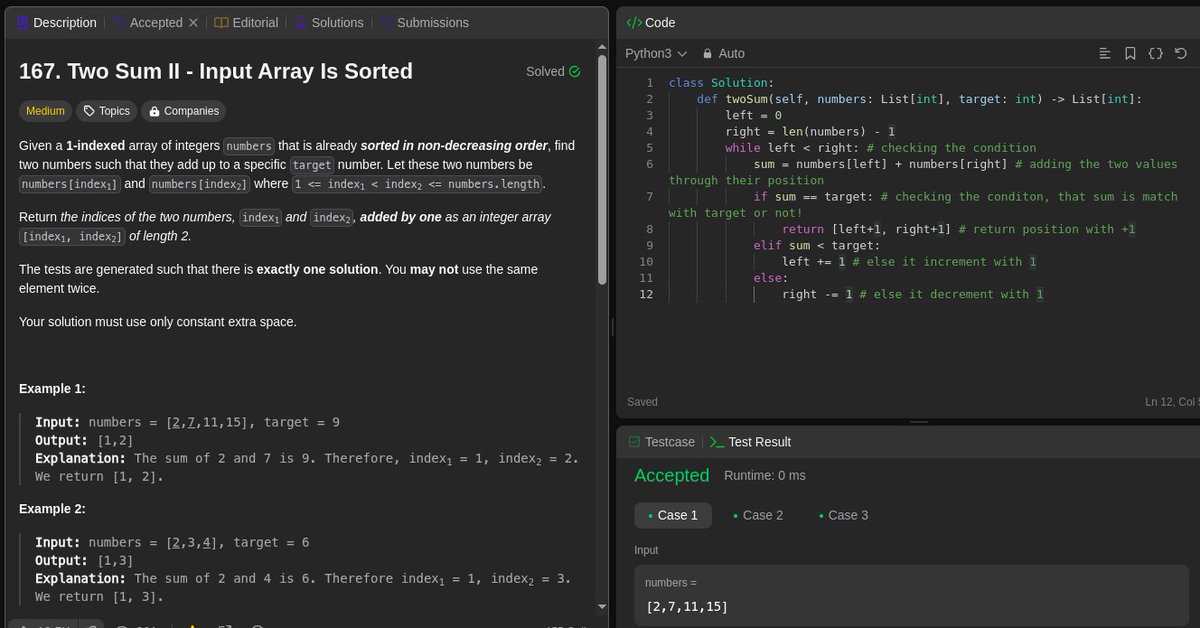Open the Editorial tab

[246, 22]
